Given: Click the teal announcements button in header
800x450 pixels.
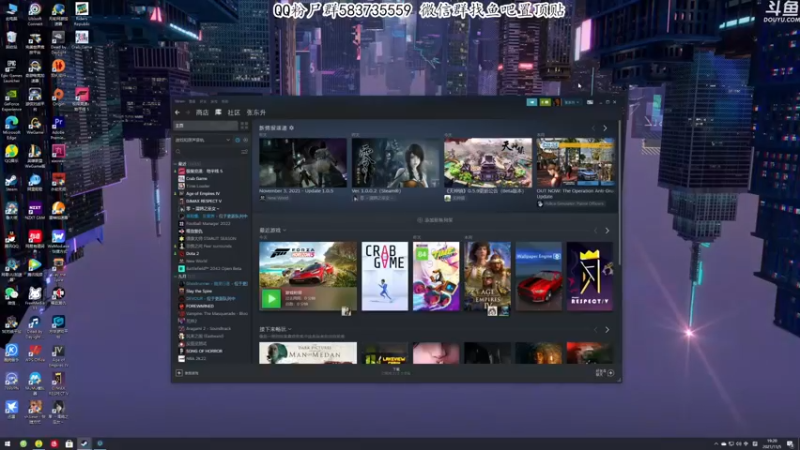Looking at the screenshot, I should click(x=532, y=102).
